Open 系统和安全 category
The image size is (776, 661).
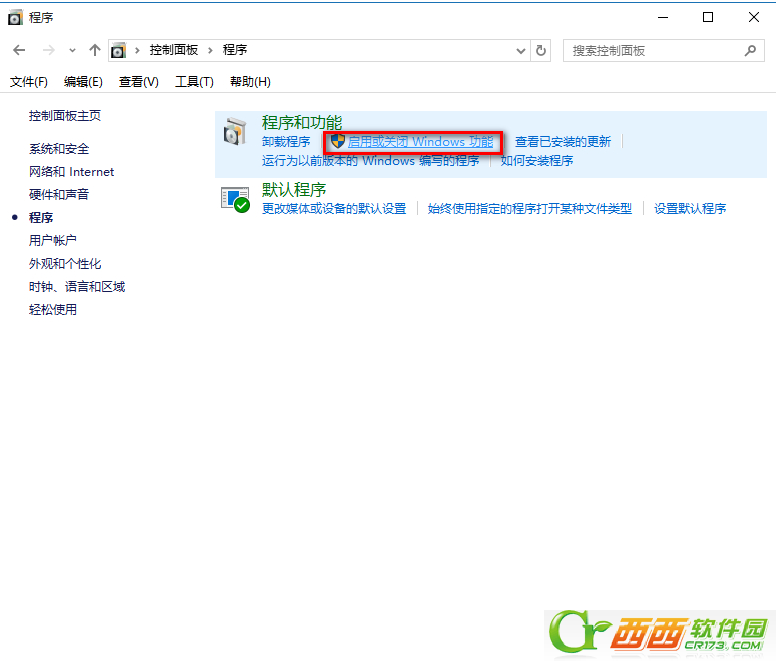59,149
